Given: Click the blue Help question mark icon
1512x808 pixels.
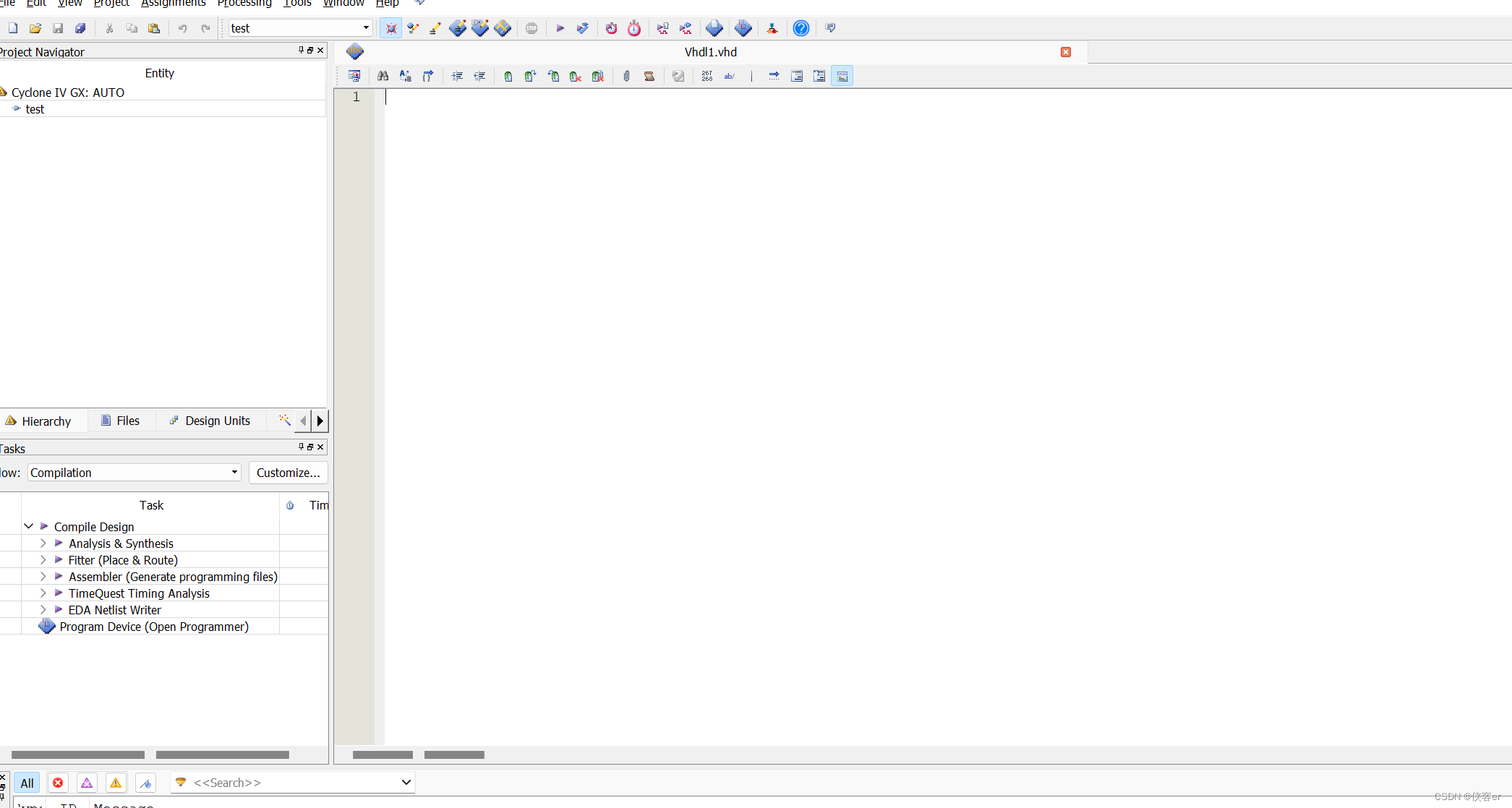Looking at the screenshot, I should pyautogui.click(x=801, y=28).
